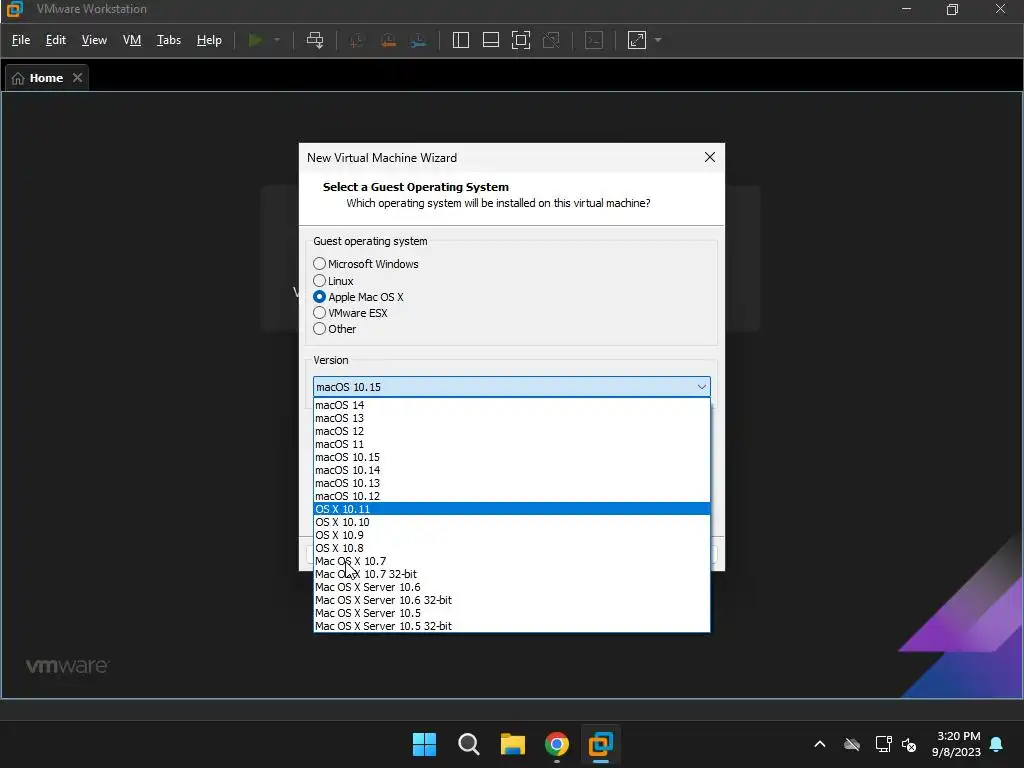Select the Other radio button
The height and width of the screenshot is (768, 1024).
click(319, 328)
